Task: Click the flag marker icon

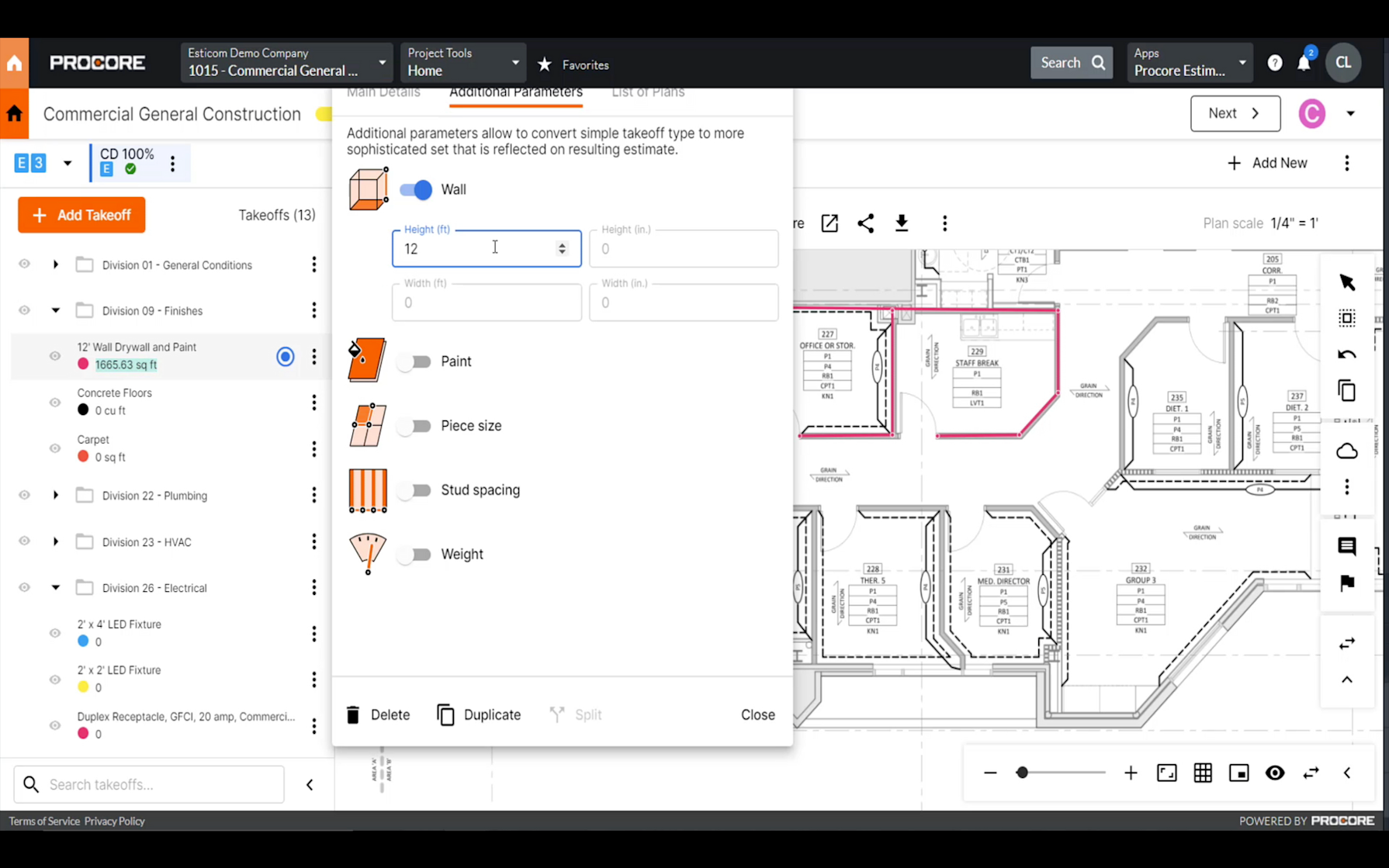Action: coord(1347,583)
